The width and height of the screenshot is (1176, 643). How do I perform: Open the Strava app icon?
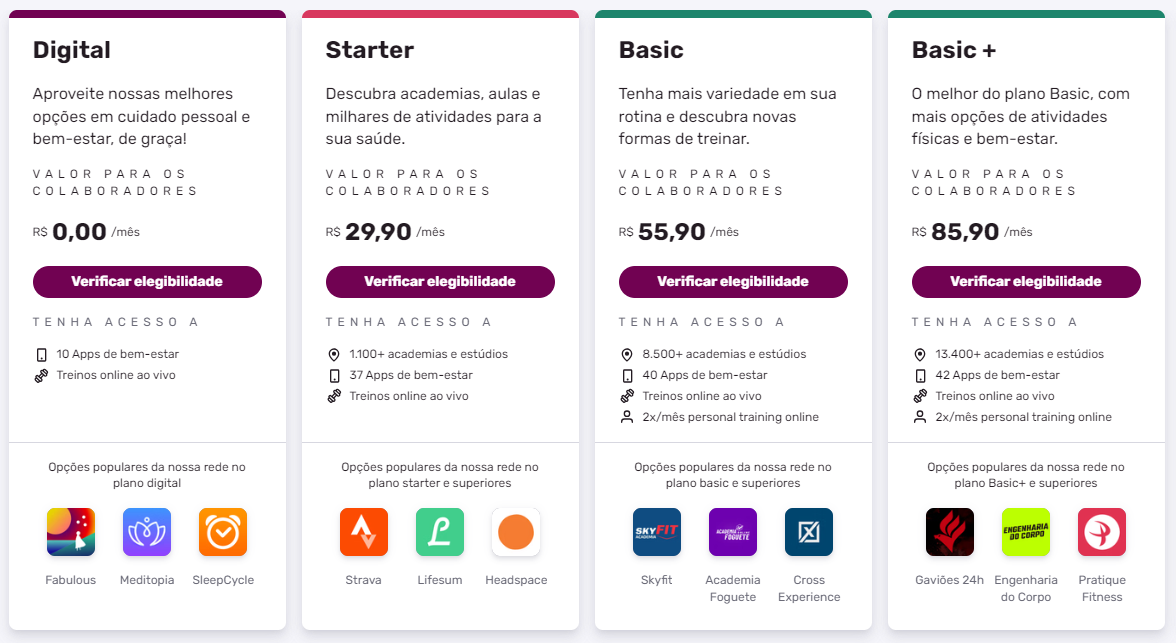pyautogui.click(x=364, y=532)
